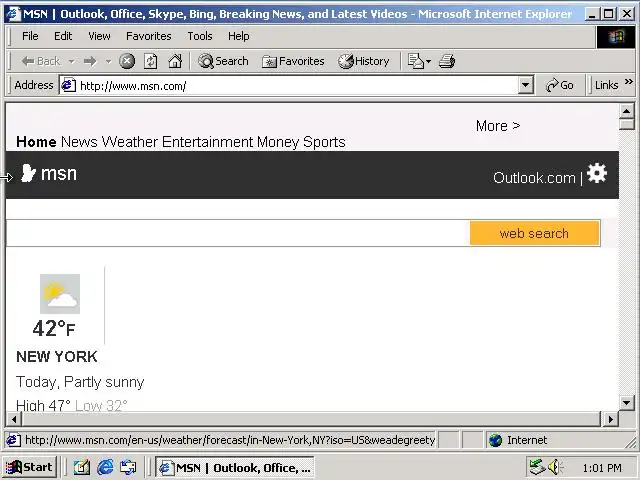Image resolution: width=640 pixels, height=480 pixels.
Task: Click the Print toolbar icon
Action: [447, 61]
